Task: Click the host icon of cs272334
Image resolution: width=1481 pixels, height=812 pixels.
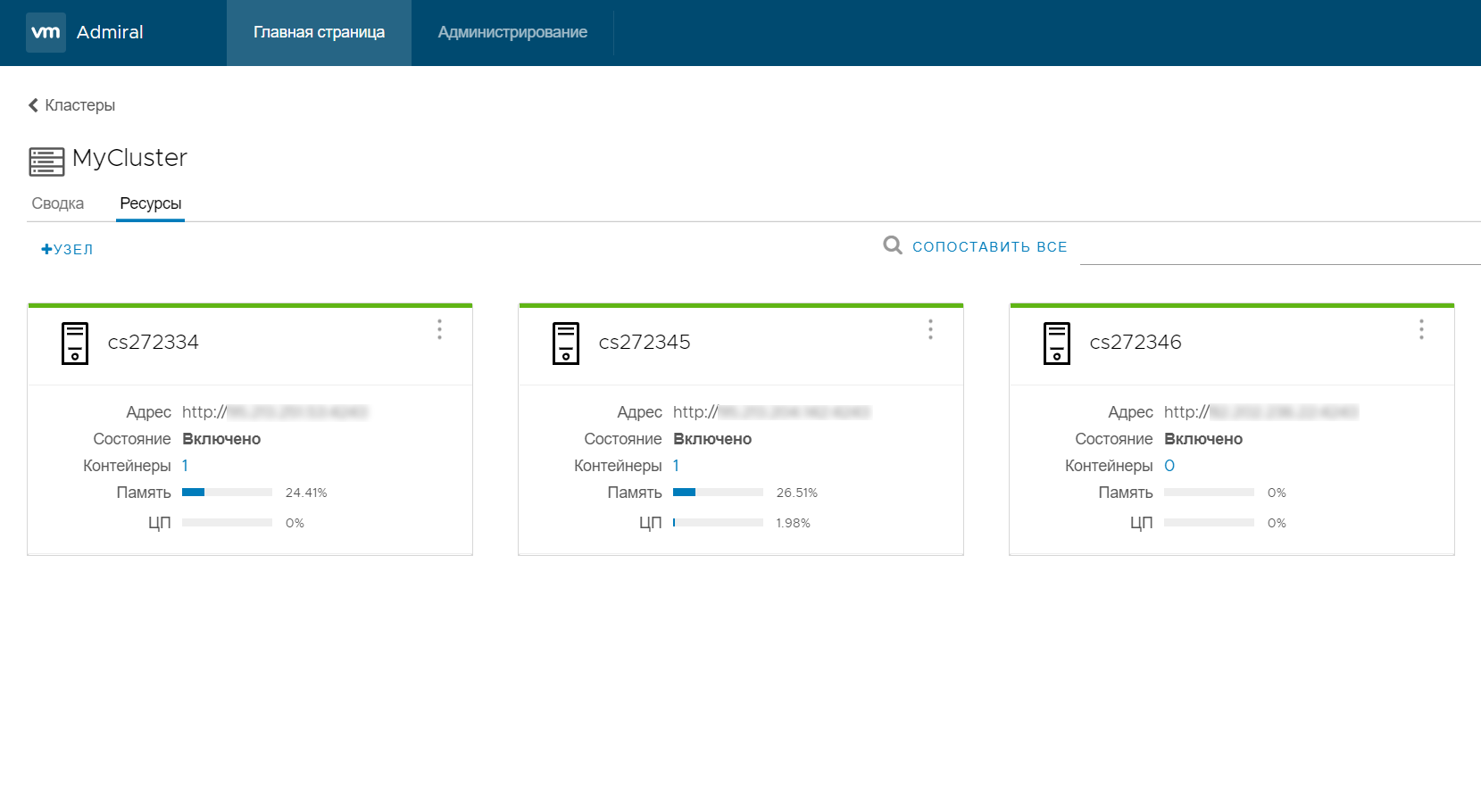Action: click(75, 344)
